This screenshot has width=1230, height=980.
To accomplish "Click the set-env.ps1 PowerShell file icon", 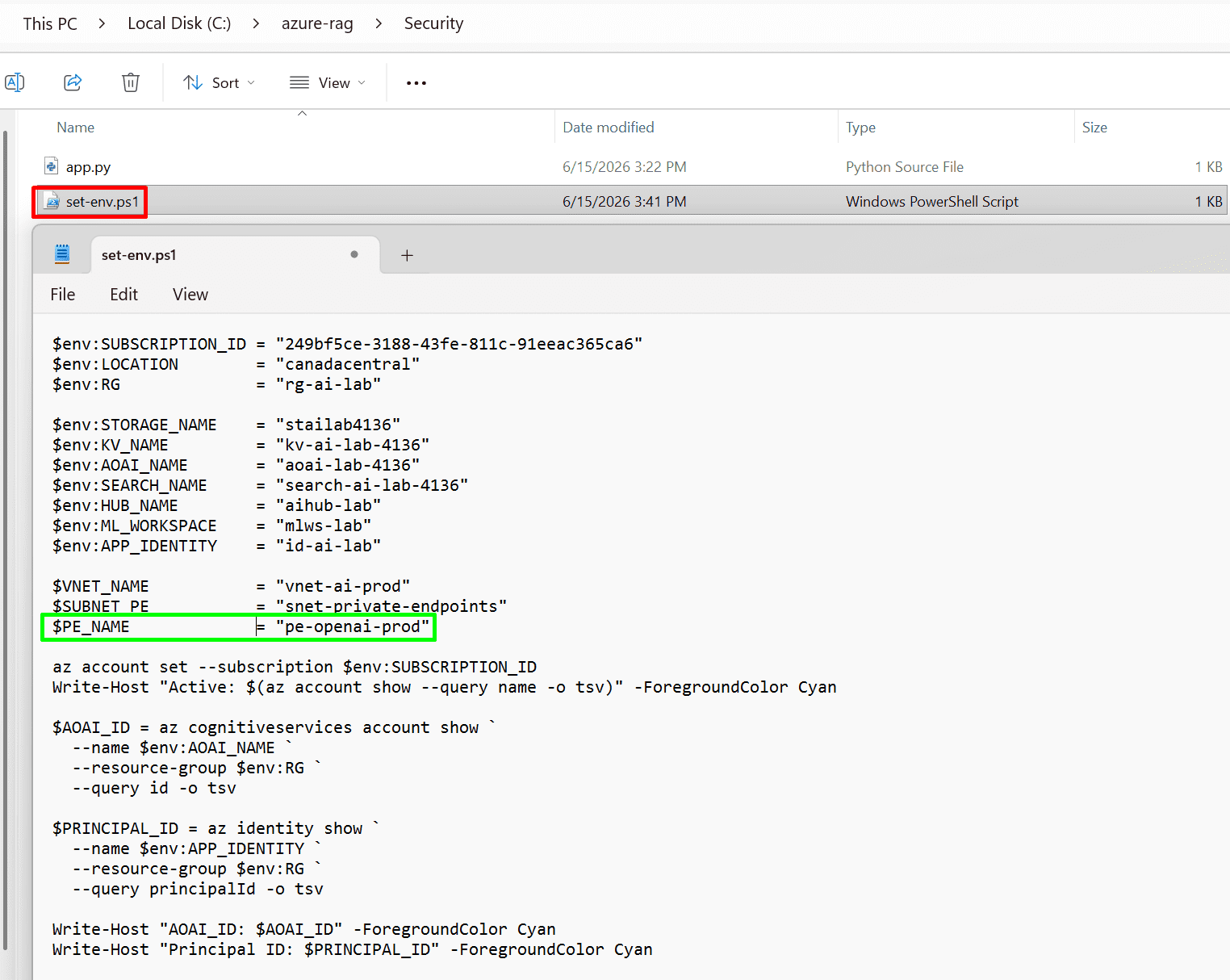I will (x=52, y=201).
